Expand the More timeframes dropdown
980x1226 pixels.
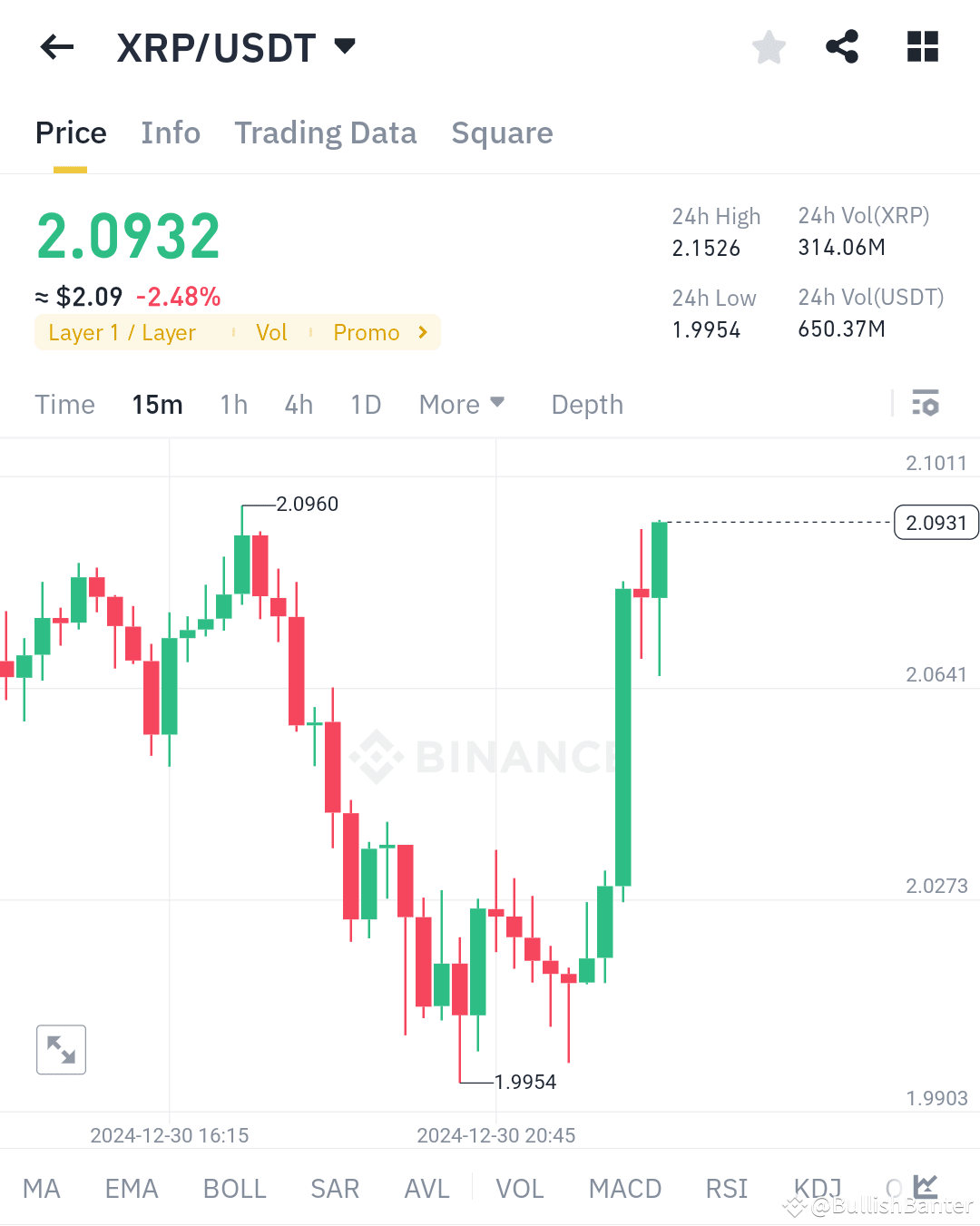pos(461,404)
